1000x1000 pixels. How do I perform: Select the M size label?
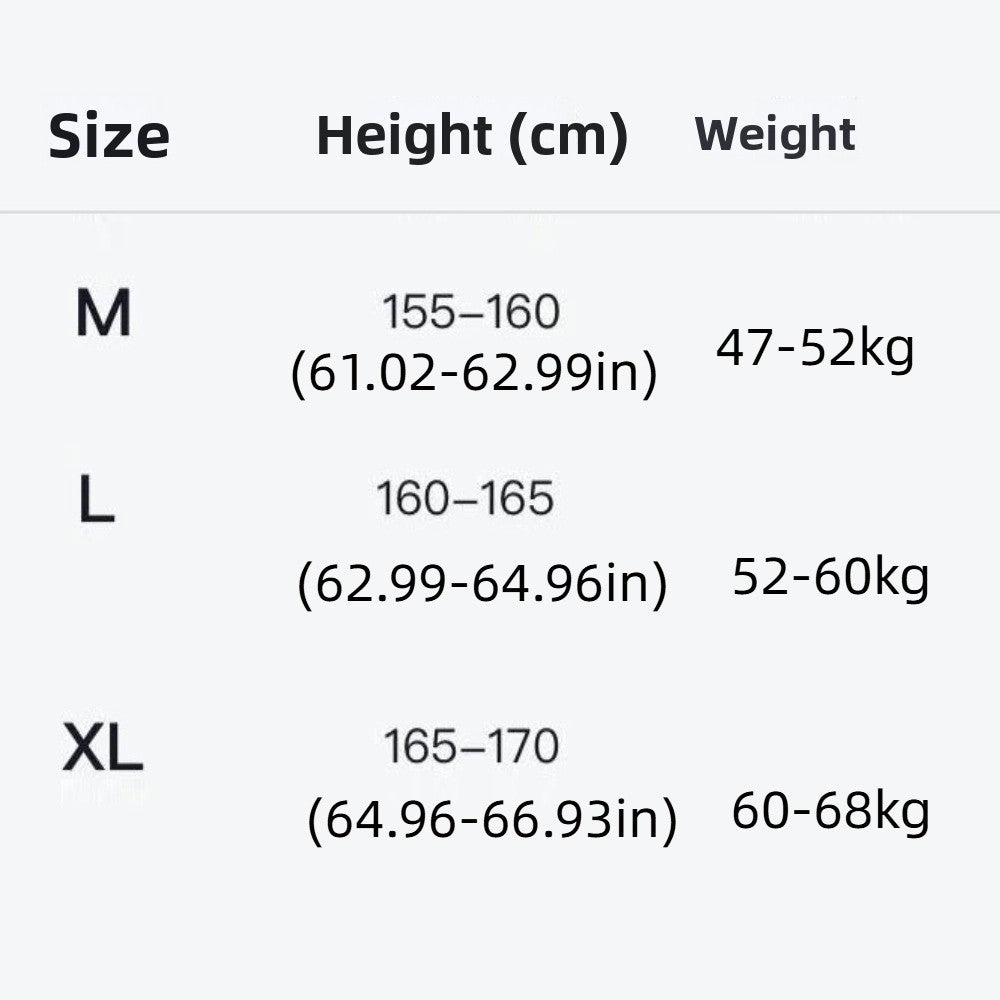point(103,313)
